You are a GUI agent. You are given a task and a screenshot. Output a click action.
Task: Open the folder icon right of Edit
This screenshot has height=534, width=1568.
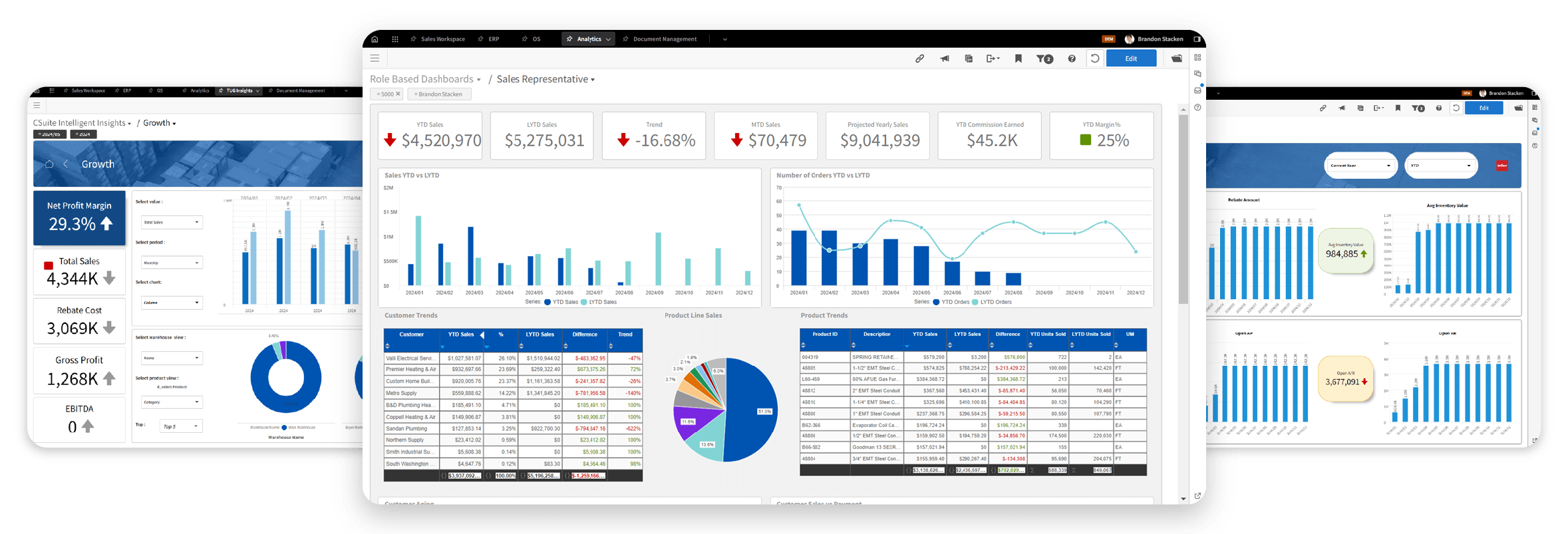coord(1177,59)
